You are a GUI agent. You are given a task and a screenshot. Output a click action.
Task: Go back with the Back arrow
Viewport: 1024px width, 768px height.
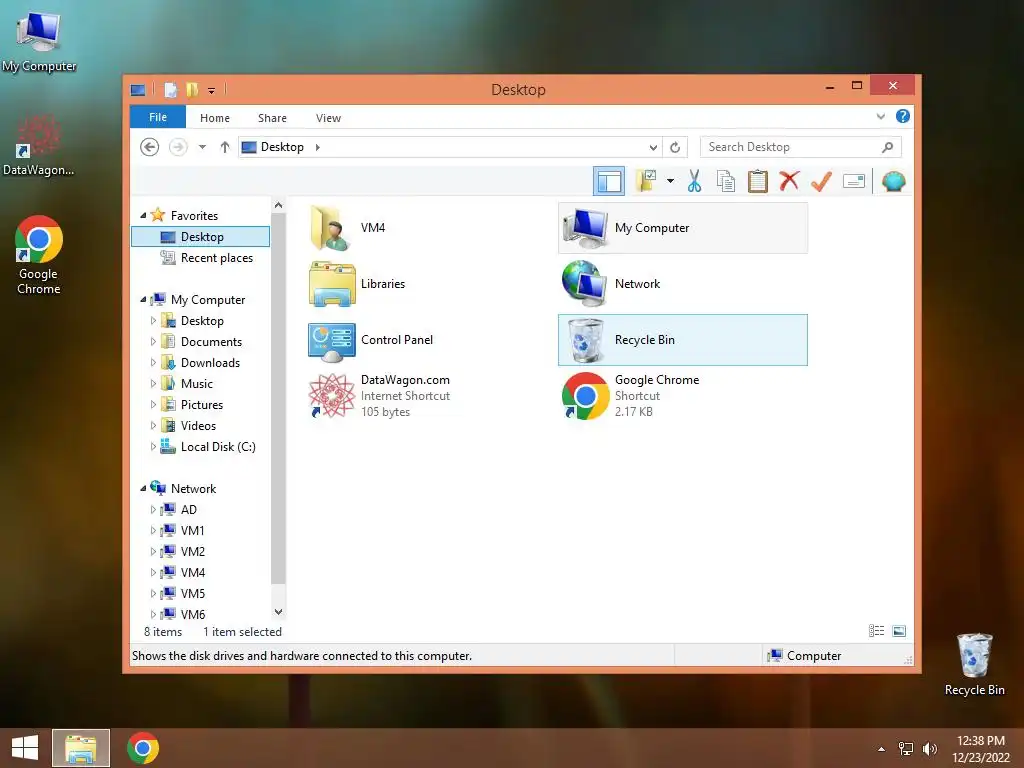click(150, 147)
